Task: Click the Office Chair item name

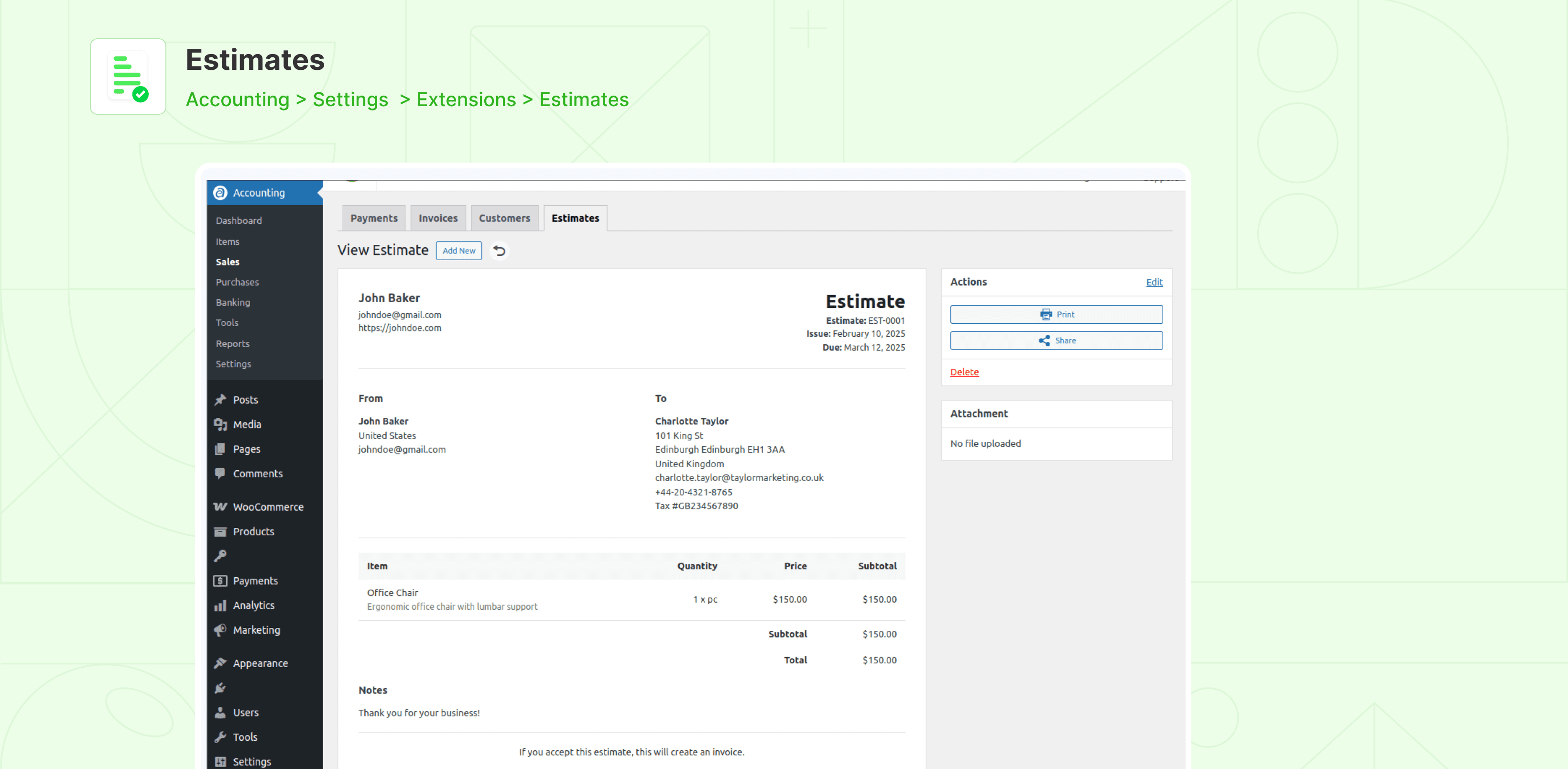Action: tap(392, 593)
